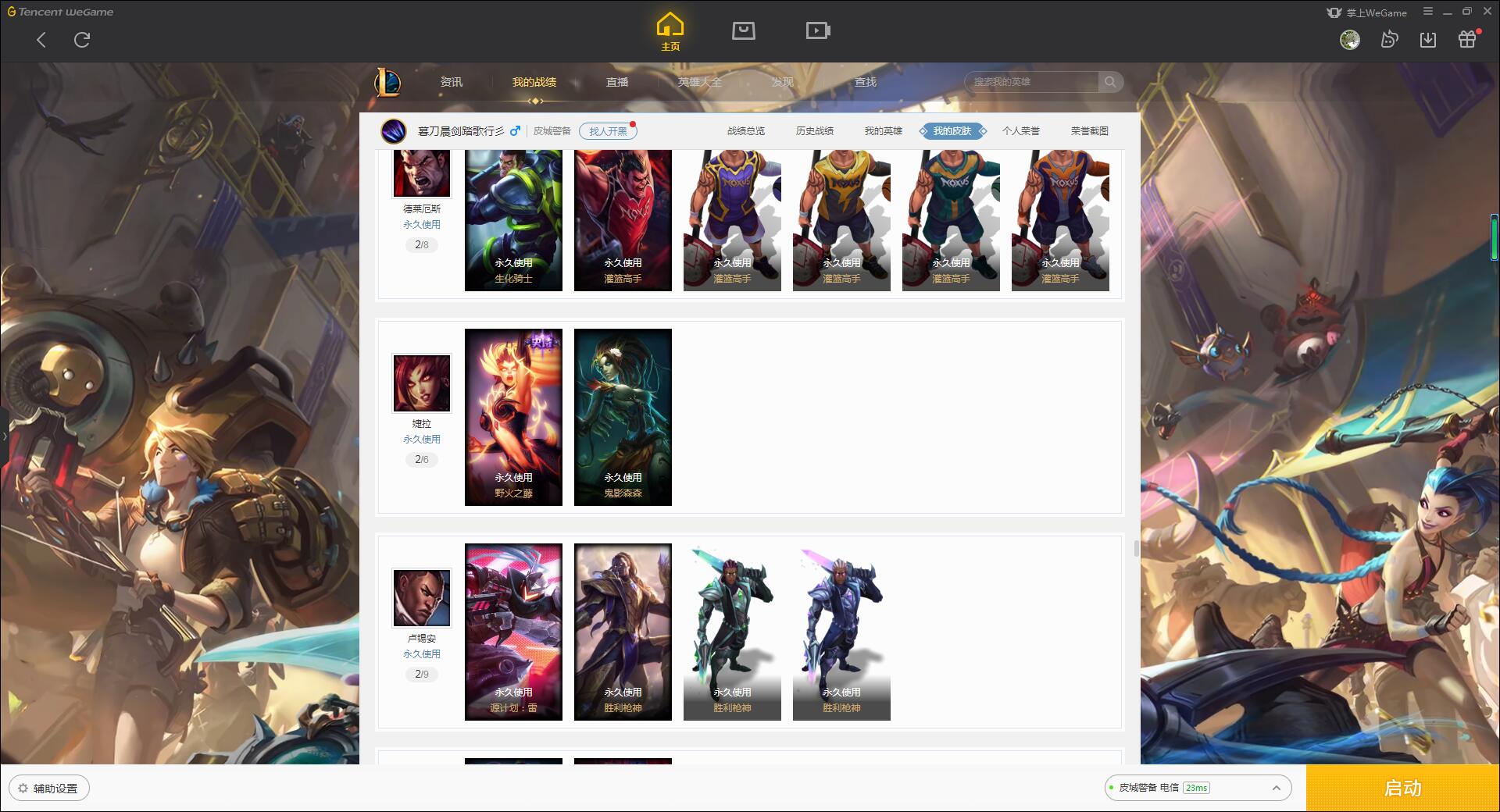Click the League of Legends logo
Screen dimensions: 1500x812
pos(387,82)
